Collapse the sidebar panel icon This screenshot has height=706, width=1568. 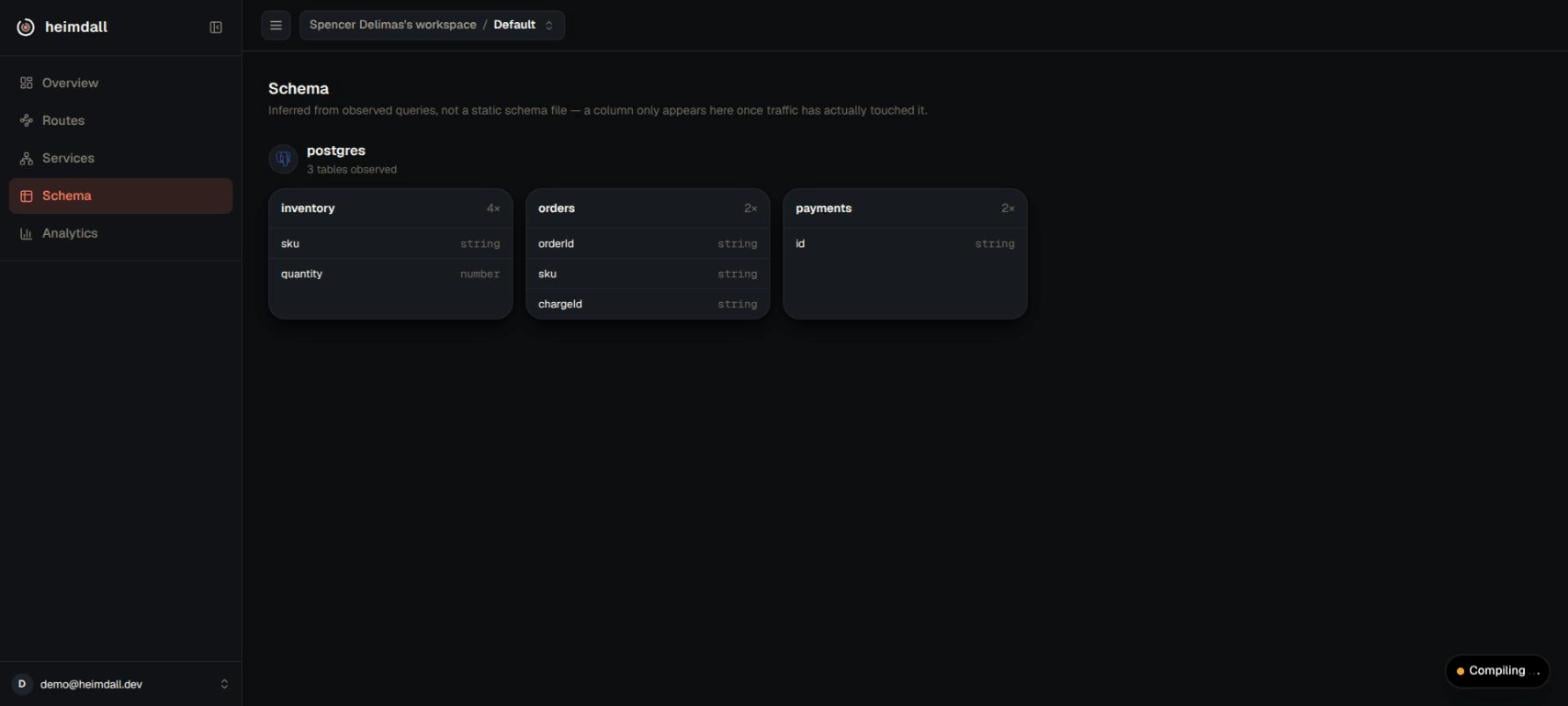[x=216, y=27]
